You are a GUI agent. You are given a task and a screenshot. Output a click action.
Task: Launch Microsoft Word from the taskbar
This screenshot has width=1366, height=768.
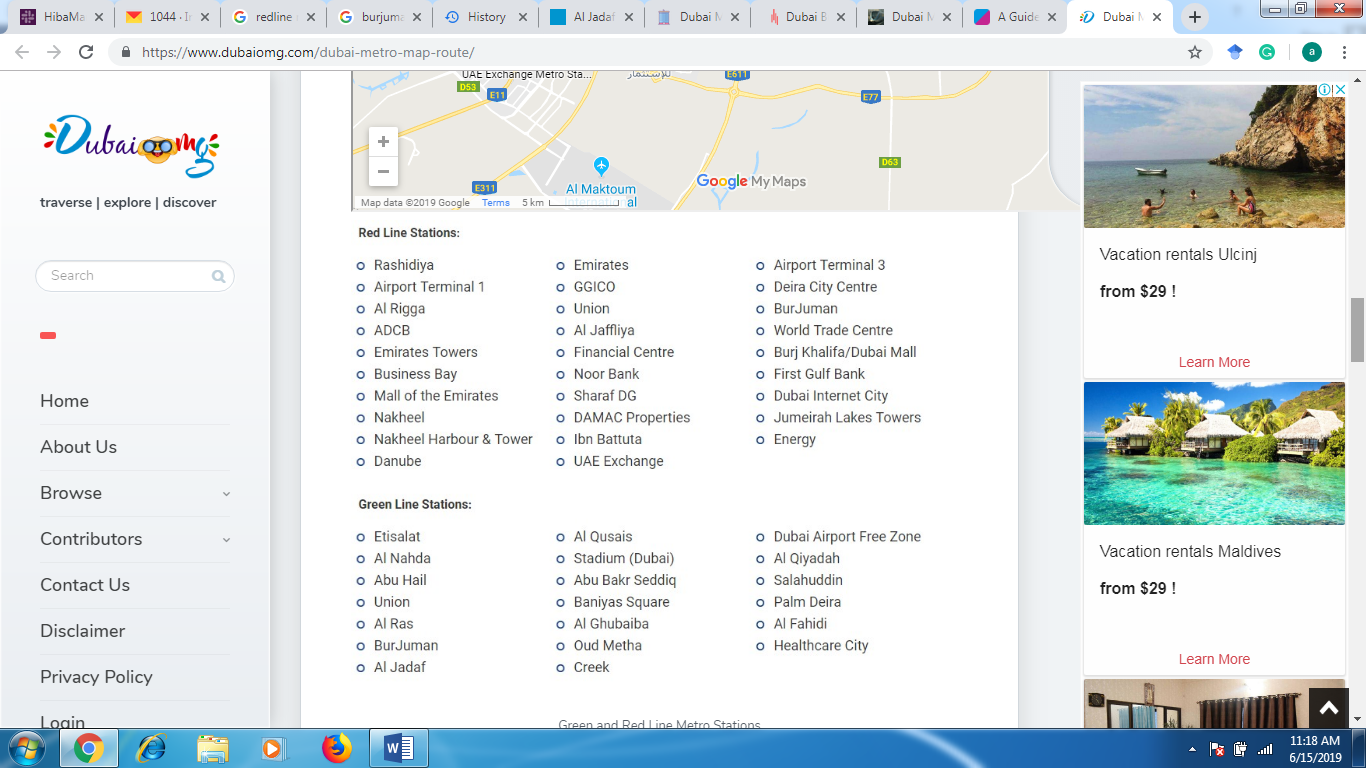399,746
